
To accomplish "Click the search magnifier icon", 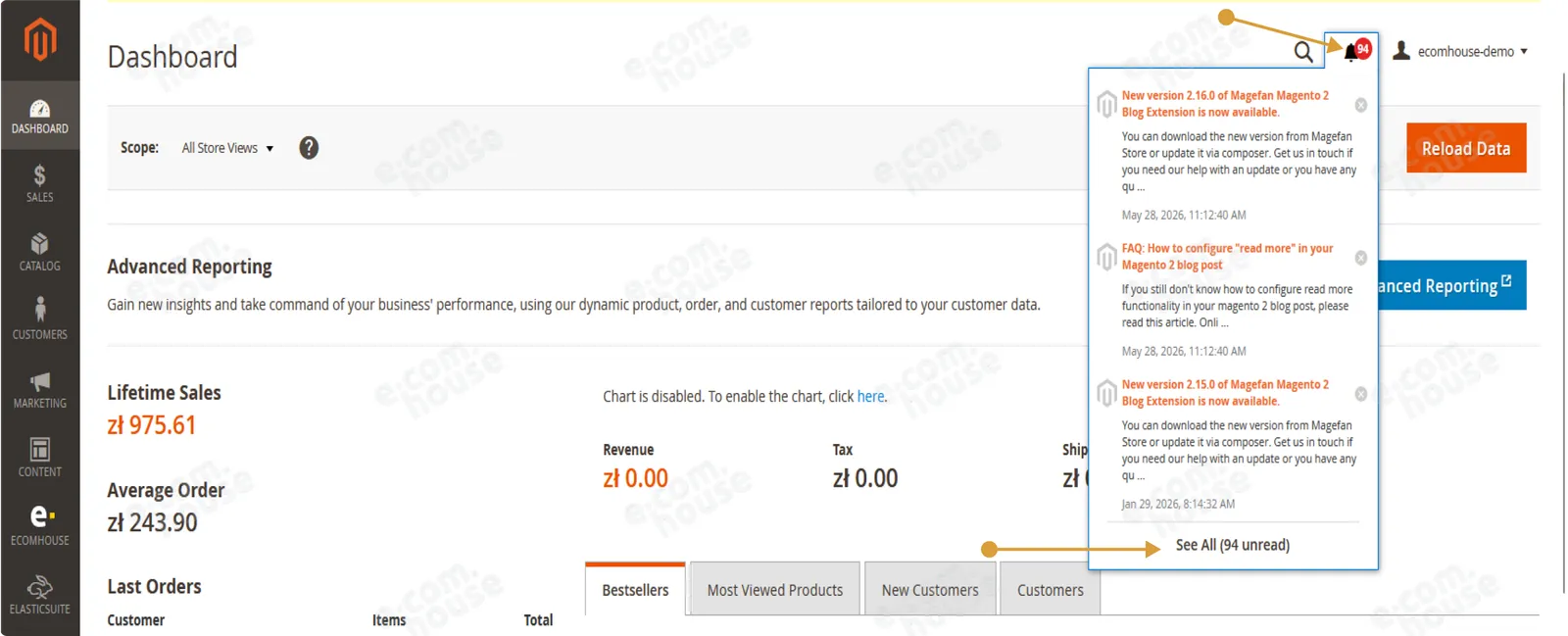I will click(1302, 52).
